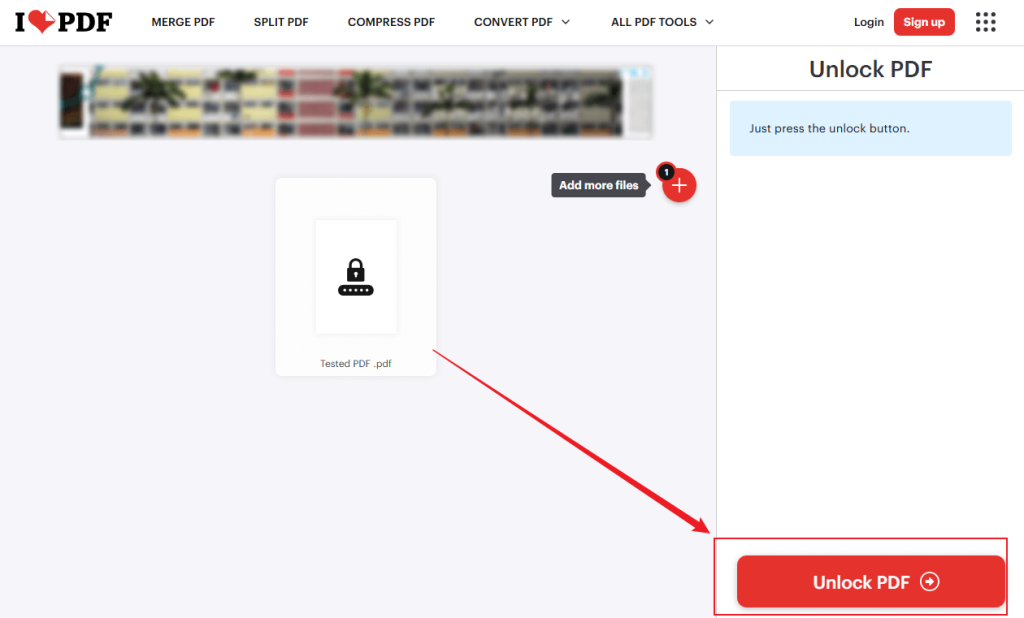Click the Add more files tooltip label

point(598,185)
